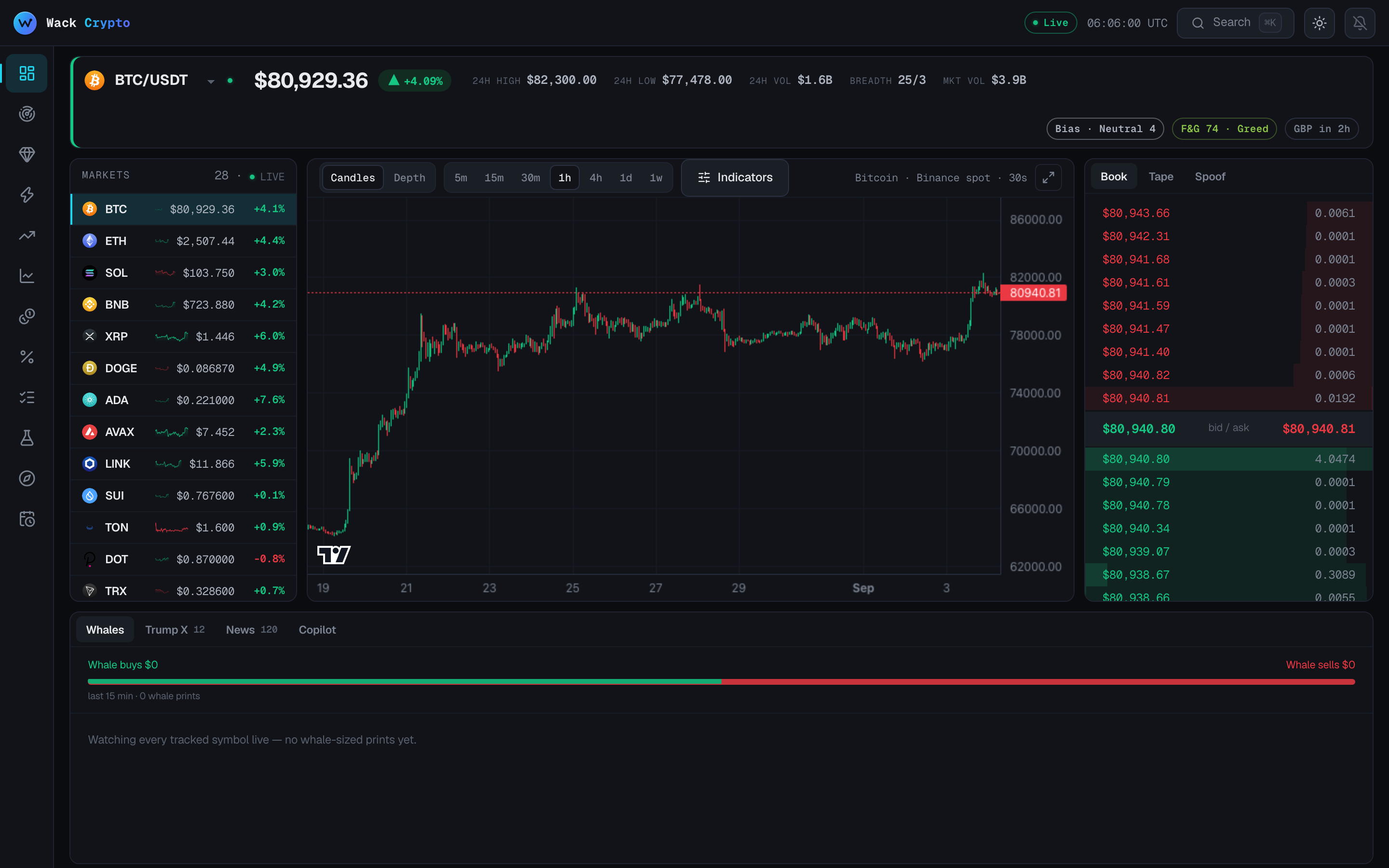
Task: Select the SOL market row
Action: (x=183, y=272)
